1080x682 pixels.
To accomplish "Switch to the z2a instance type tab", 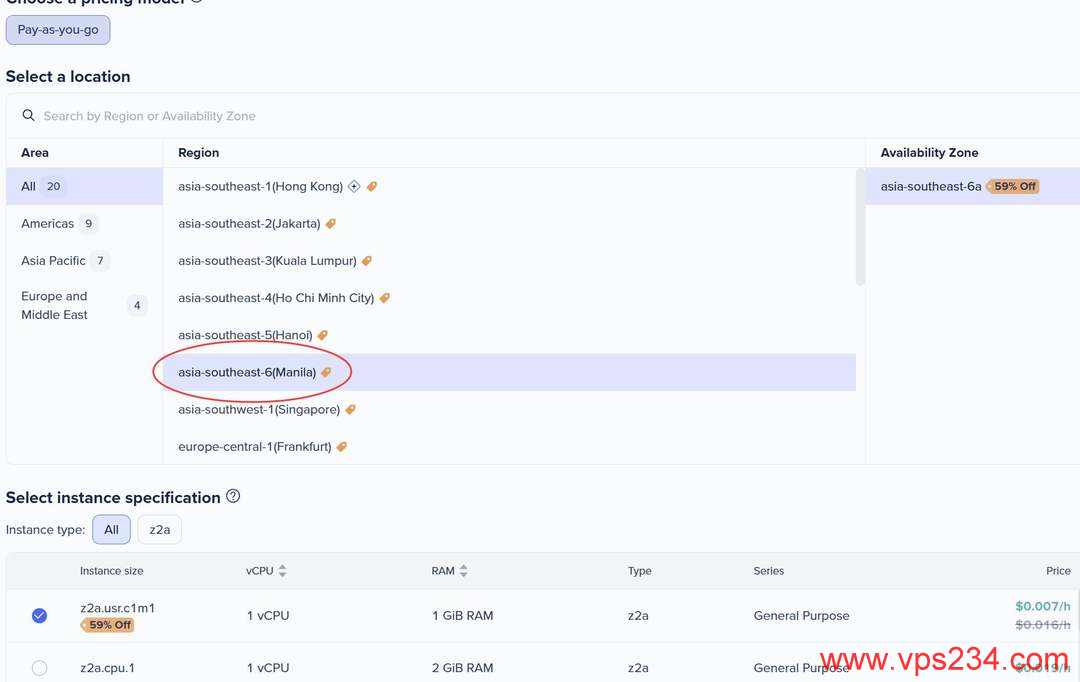I will coord(159,530).
